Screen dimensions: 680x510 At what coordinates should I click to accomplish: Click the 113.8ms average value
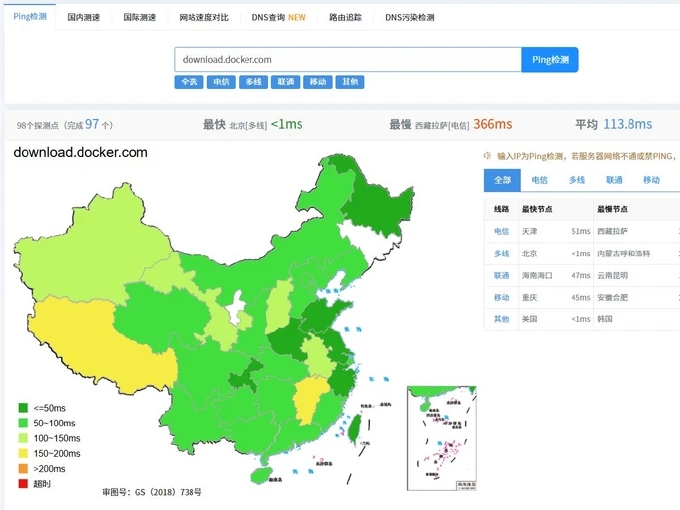[628, 124]
